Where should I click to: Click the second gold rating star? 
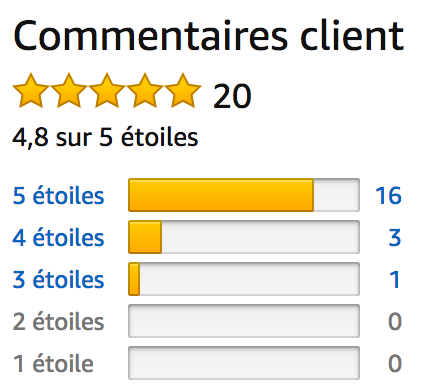(x=69, y=91)
